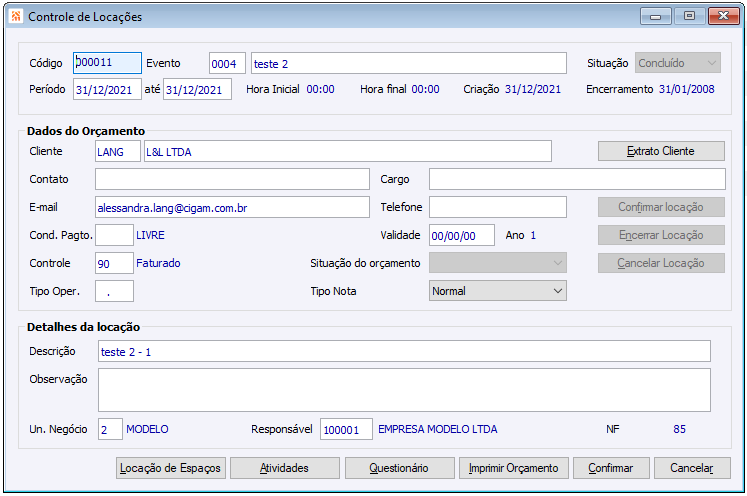This screenshot has width=747, height=496.
Task: Minimize the Controle de Locações window
Action: (656, 16)
